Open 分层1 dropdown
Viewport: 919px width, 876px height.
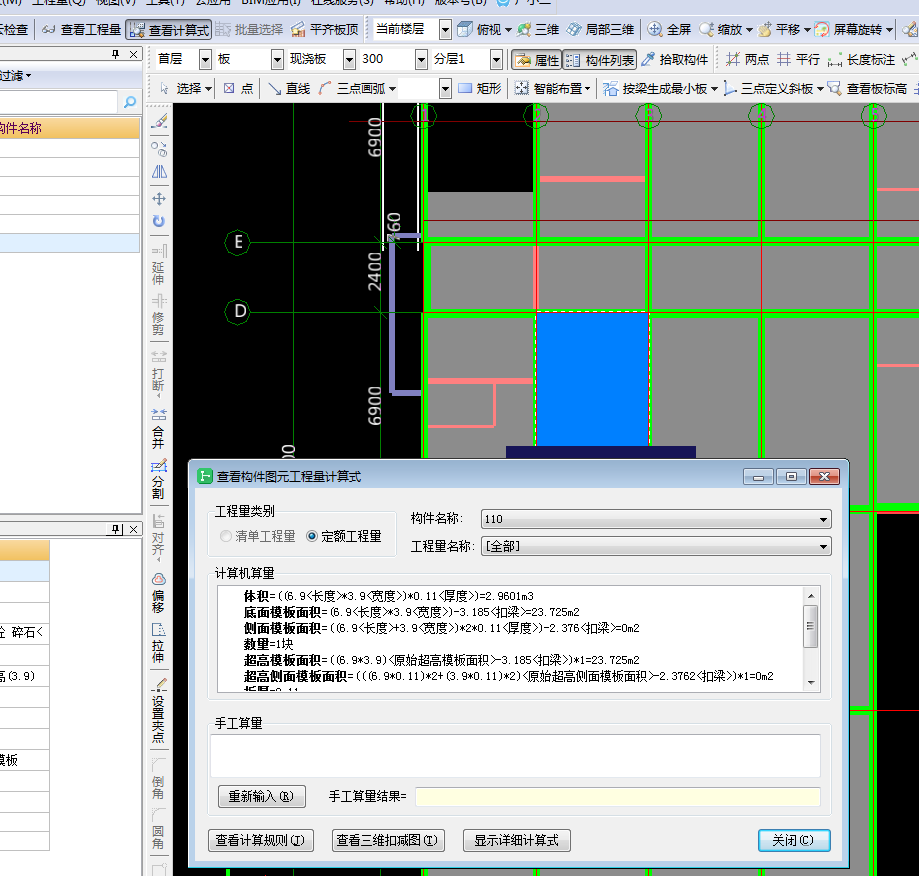tap(496, 59)
